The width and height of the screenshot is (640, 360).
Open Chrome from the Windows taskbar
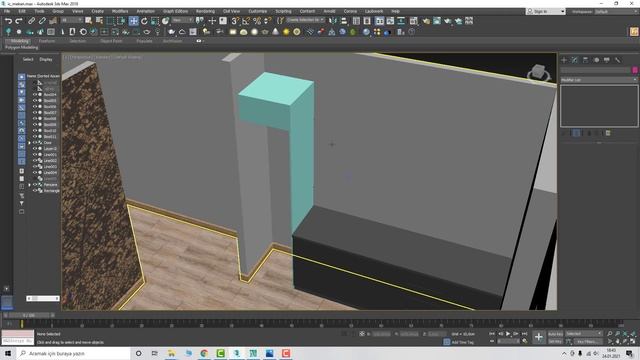(x=204, y=353)
